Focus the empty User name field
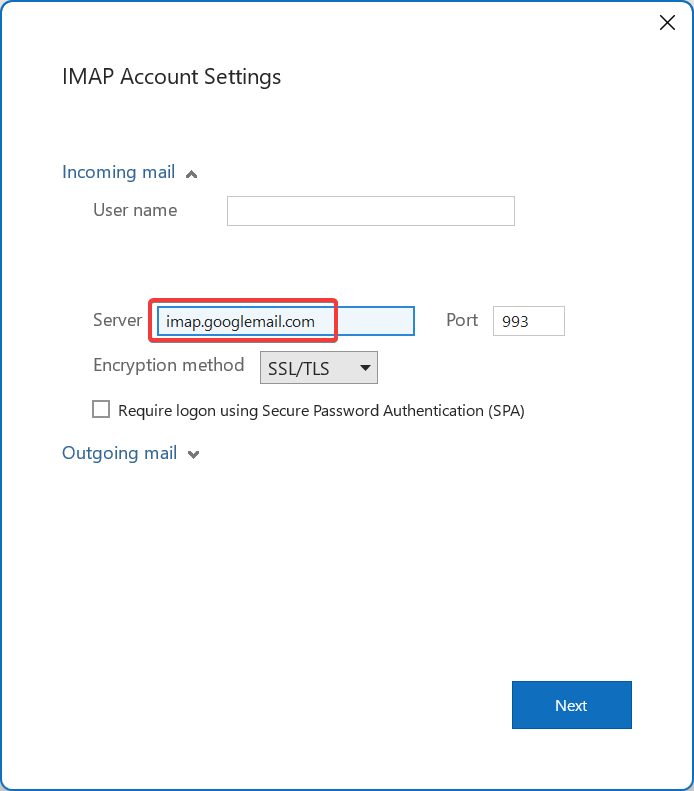The height and width of the screenshot is (791, 694). (371, 211)
